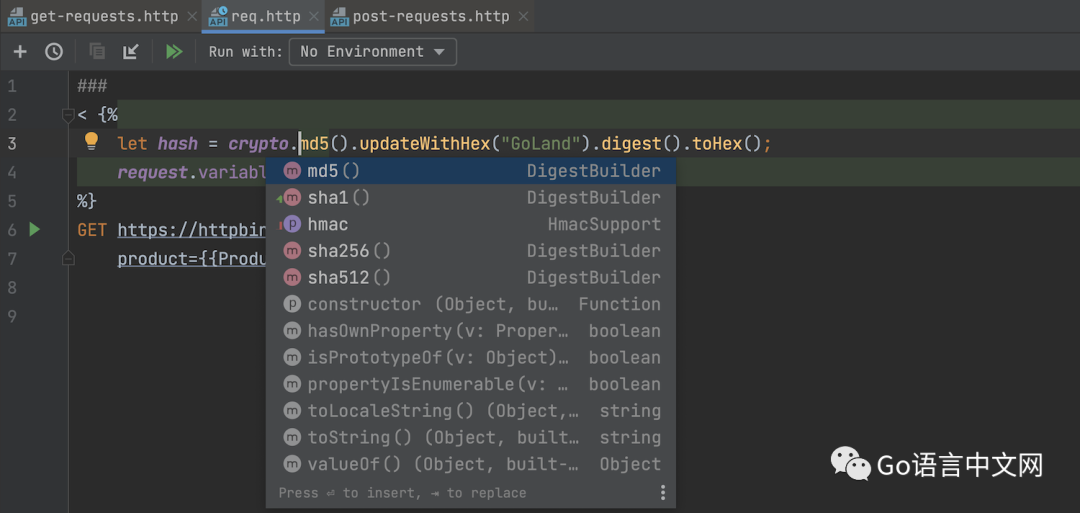Toggle the fold marker on line 7

pos(68,258)
